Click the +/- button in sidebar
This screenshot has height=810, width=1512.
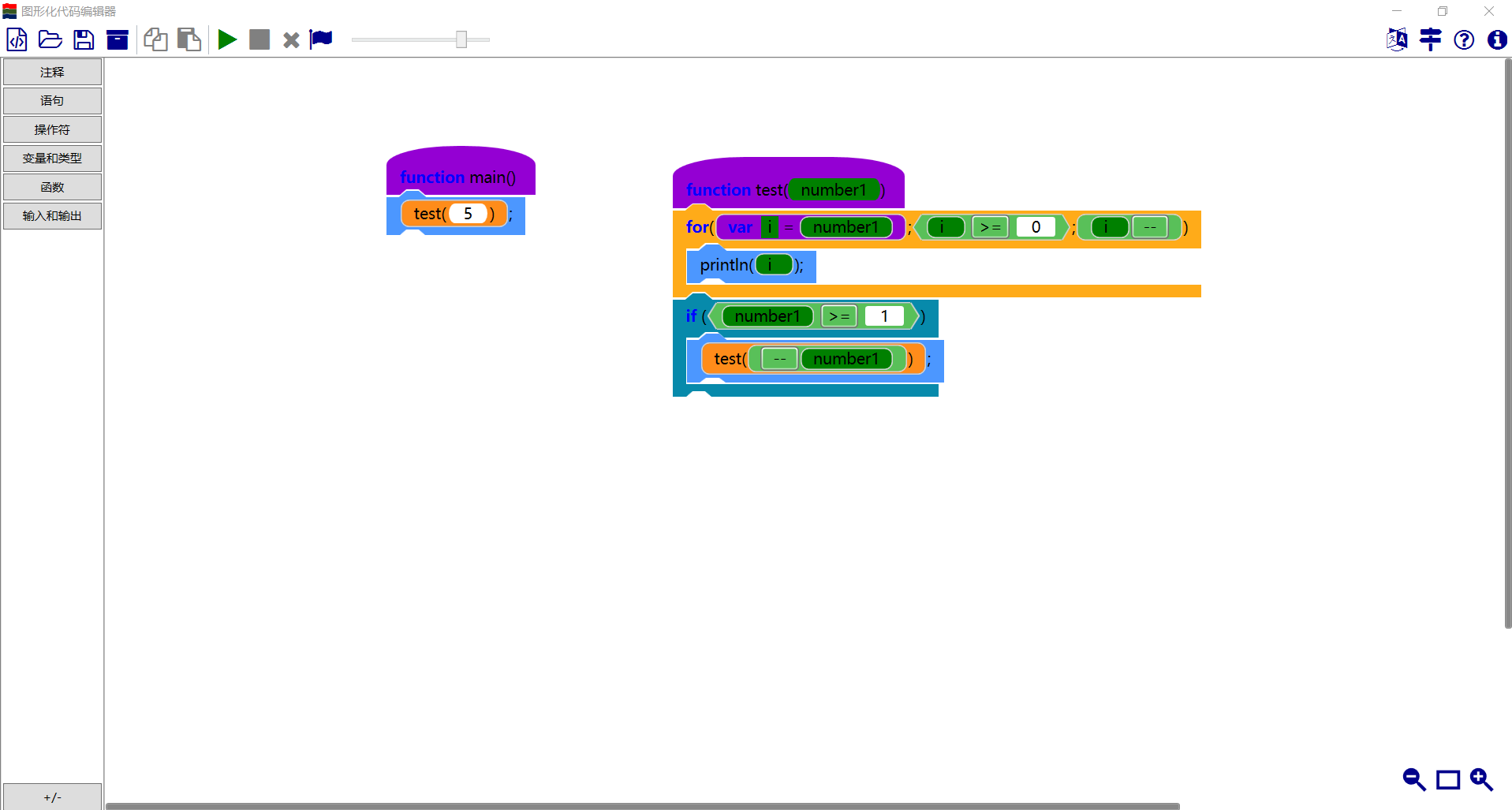pyautogui.click(x=52, y=797)
